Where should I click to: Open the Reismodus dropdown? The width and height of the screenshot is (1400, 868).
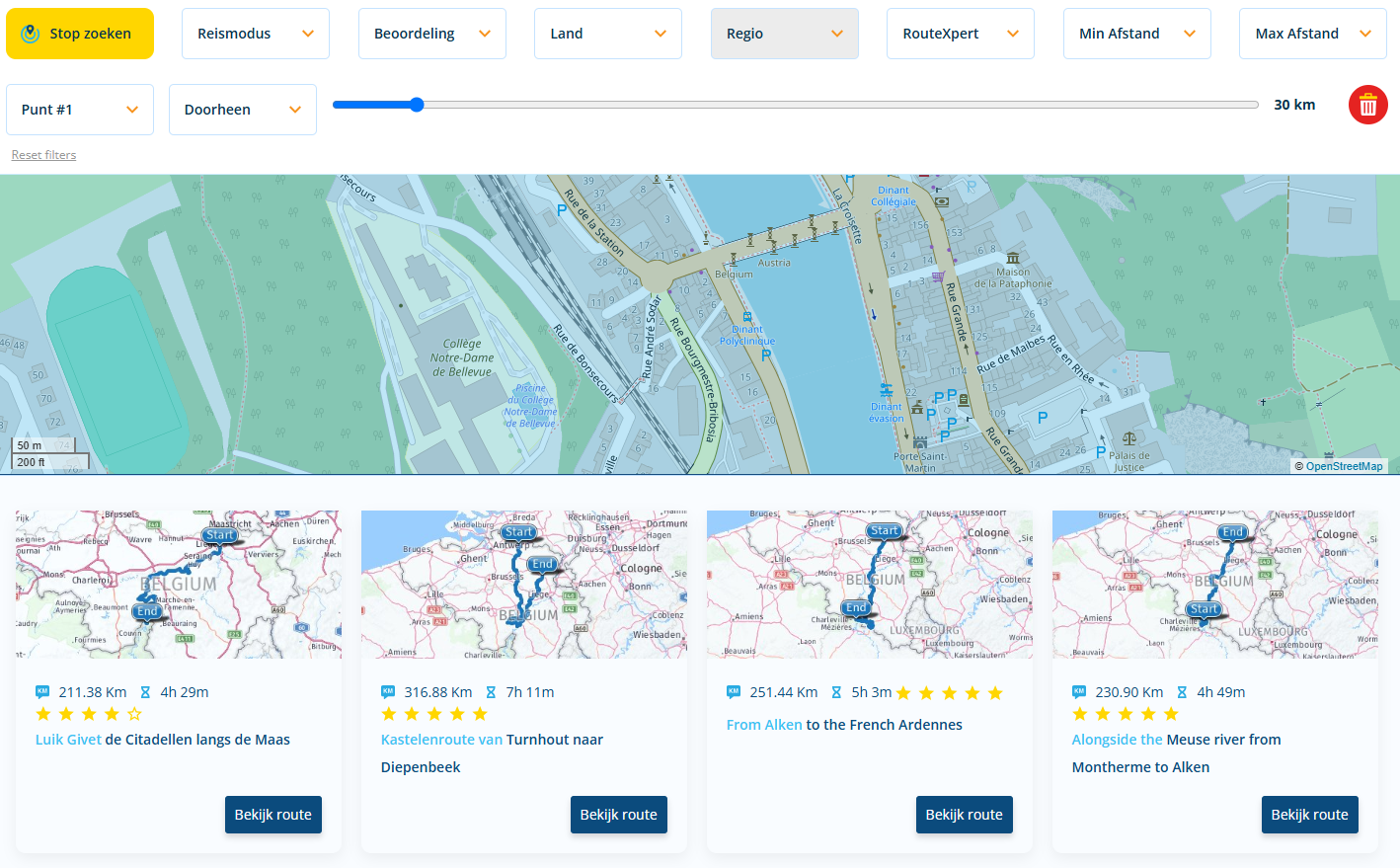tap(256, 34)
